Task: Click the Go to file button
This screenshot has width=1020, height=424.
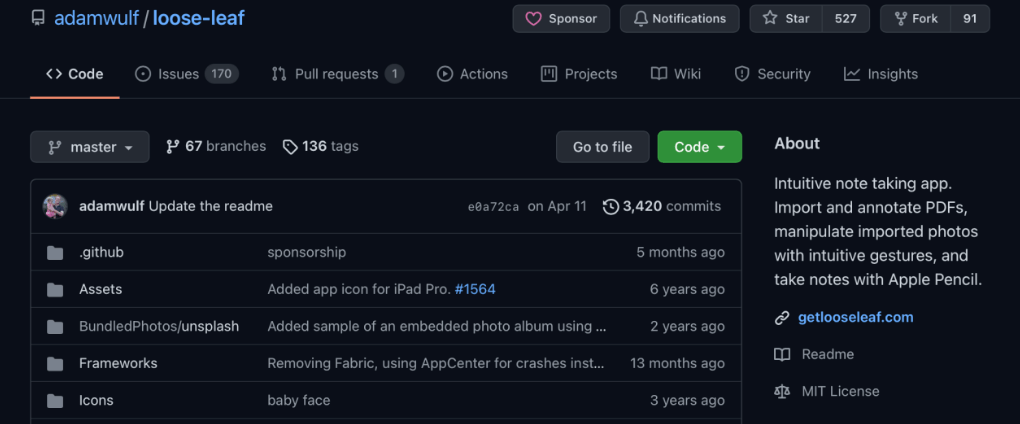Action: 602,147
